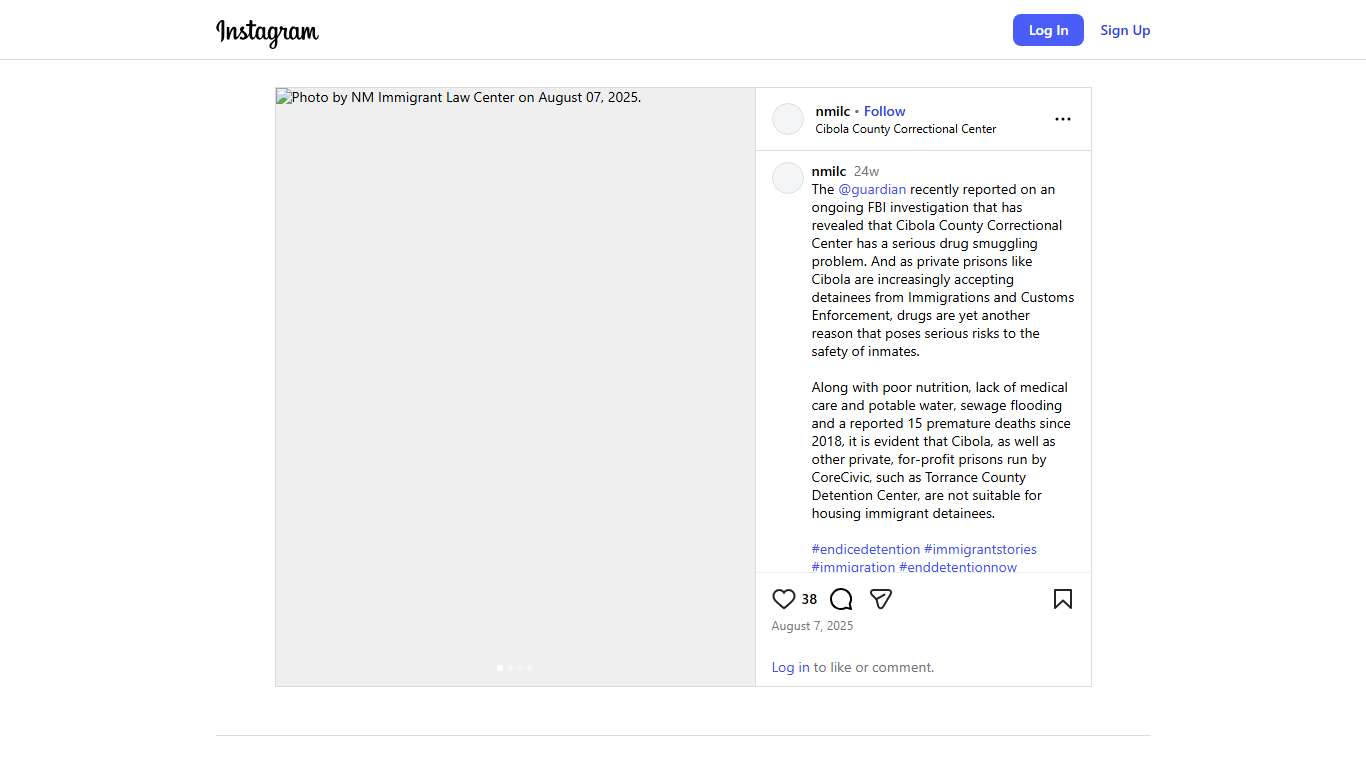Click the Sign Up link
This screenshot has width=1366, height=768.
pyautogui.click(x=1125, y=30)
